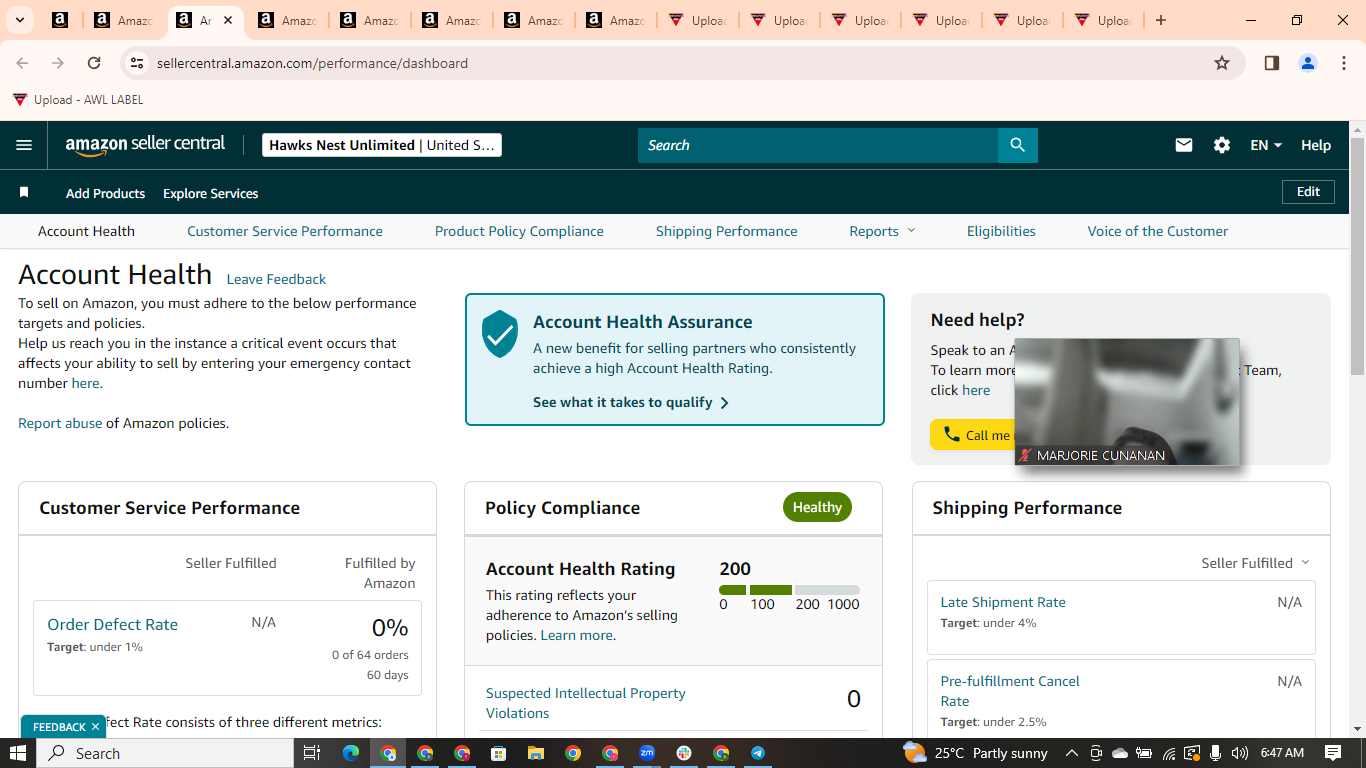The image size is (1366, 768).
Task: Open the Chrome profile avatar
Action: pos(1308,63)
